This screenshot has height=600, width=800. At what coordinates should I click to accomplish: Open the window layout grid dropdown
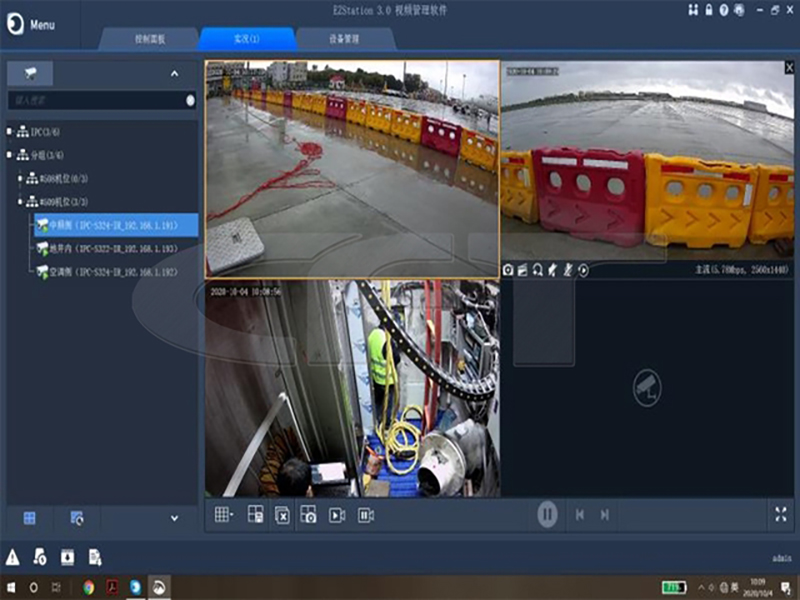(225, 515)
